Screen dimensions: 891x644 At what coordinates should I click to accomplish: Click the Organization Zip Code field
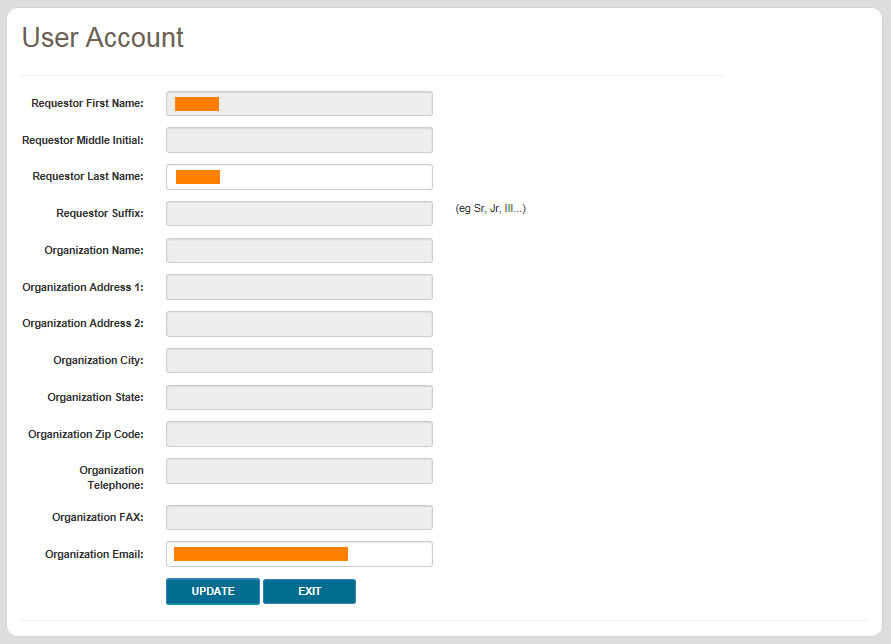point(299,434)
